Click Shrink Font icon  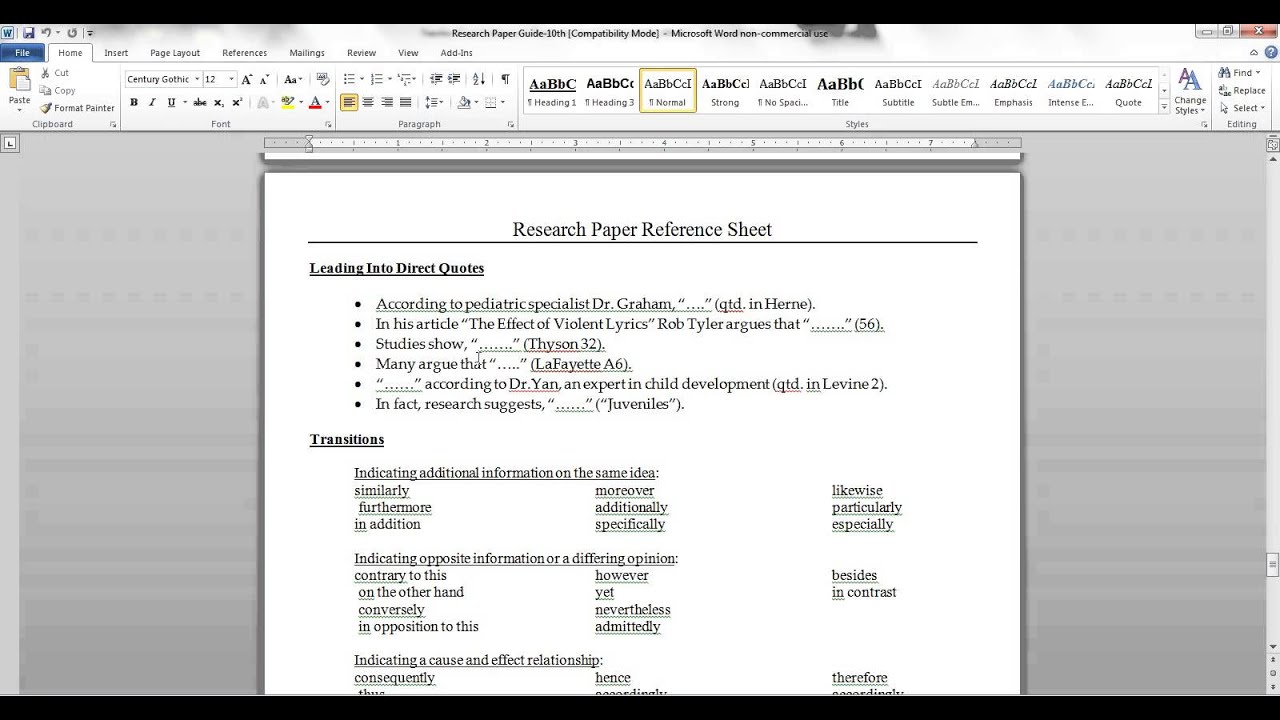[264, 79]
